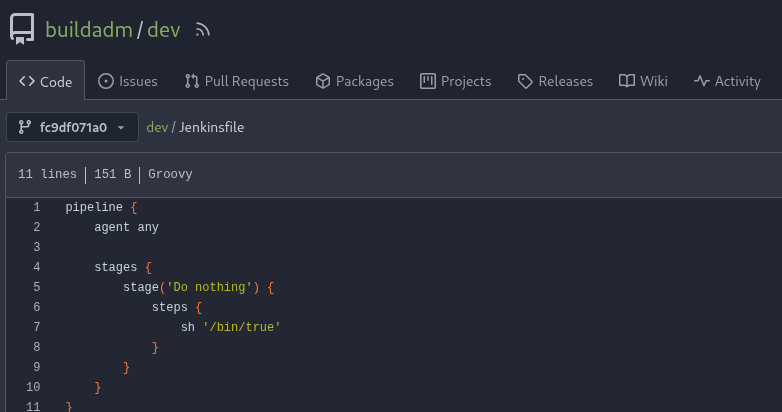Image resolution: width=782 pixels, height=412 pixels.
Task: Click the repository icon beside buildadm
Action: point(22,29)
